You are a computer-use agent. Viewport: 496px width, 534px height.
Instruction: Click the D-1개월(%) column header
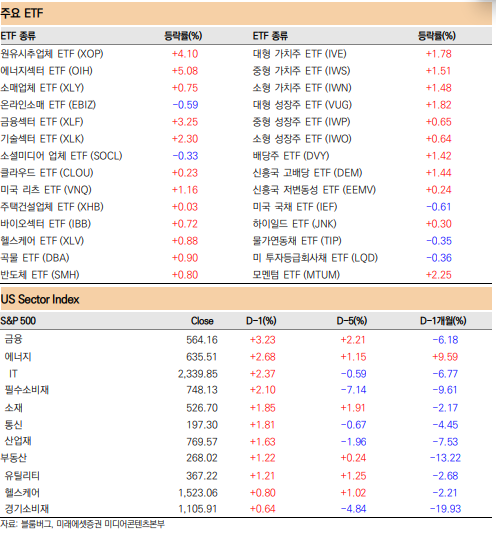443,321
